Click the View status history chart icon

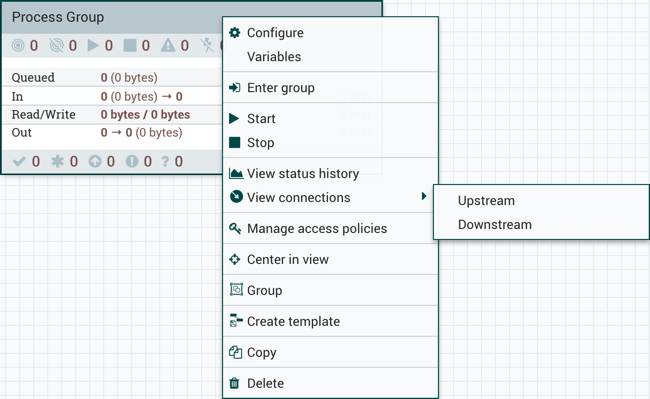(236, 174)
